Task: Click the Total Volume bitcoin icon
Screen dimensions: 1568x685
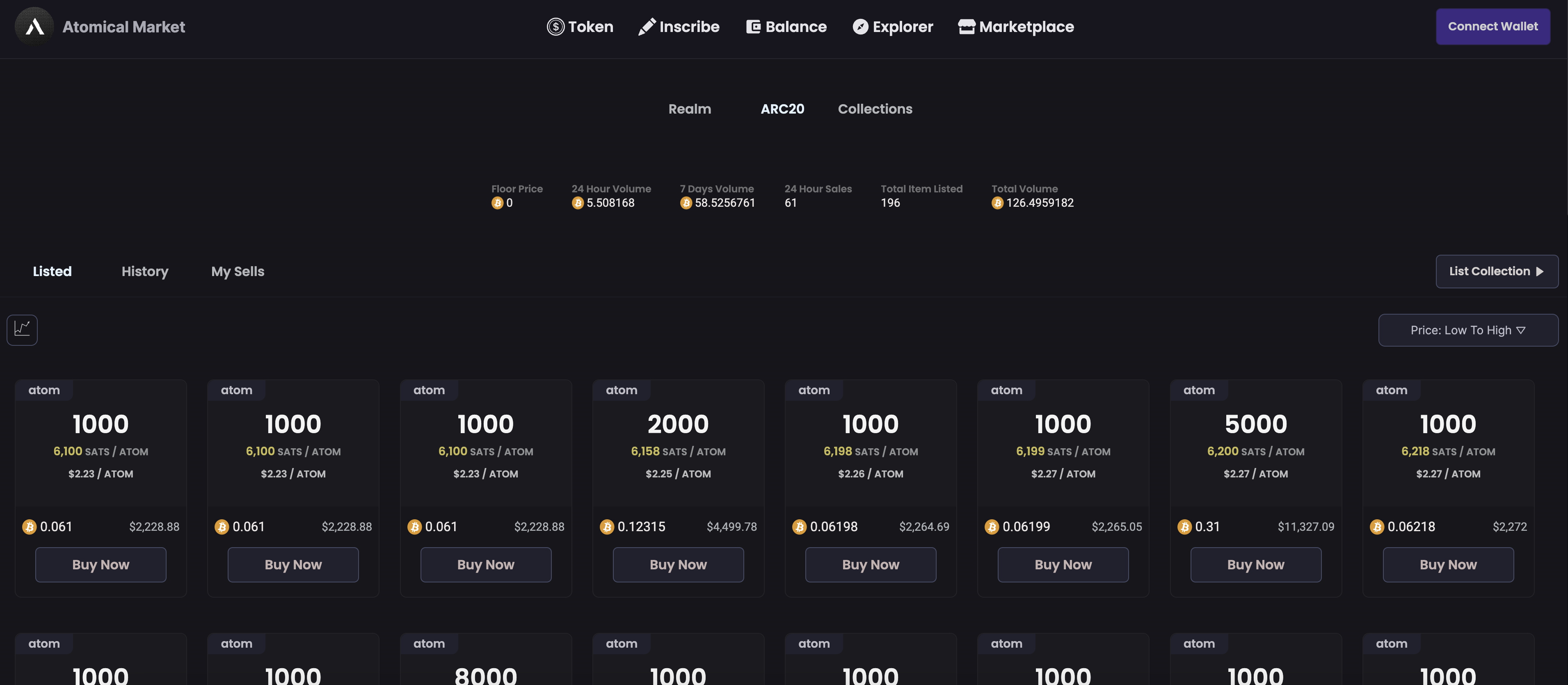Action: pos(997,203)
